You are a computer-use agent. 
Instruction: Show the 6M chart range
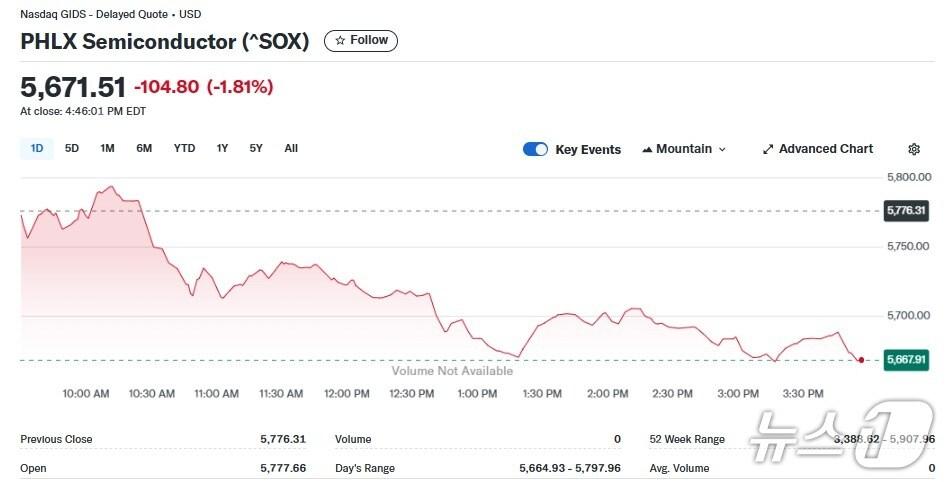pyautogui.click(x=144, y=148)
